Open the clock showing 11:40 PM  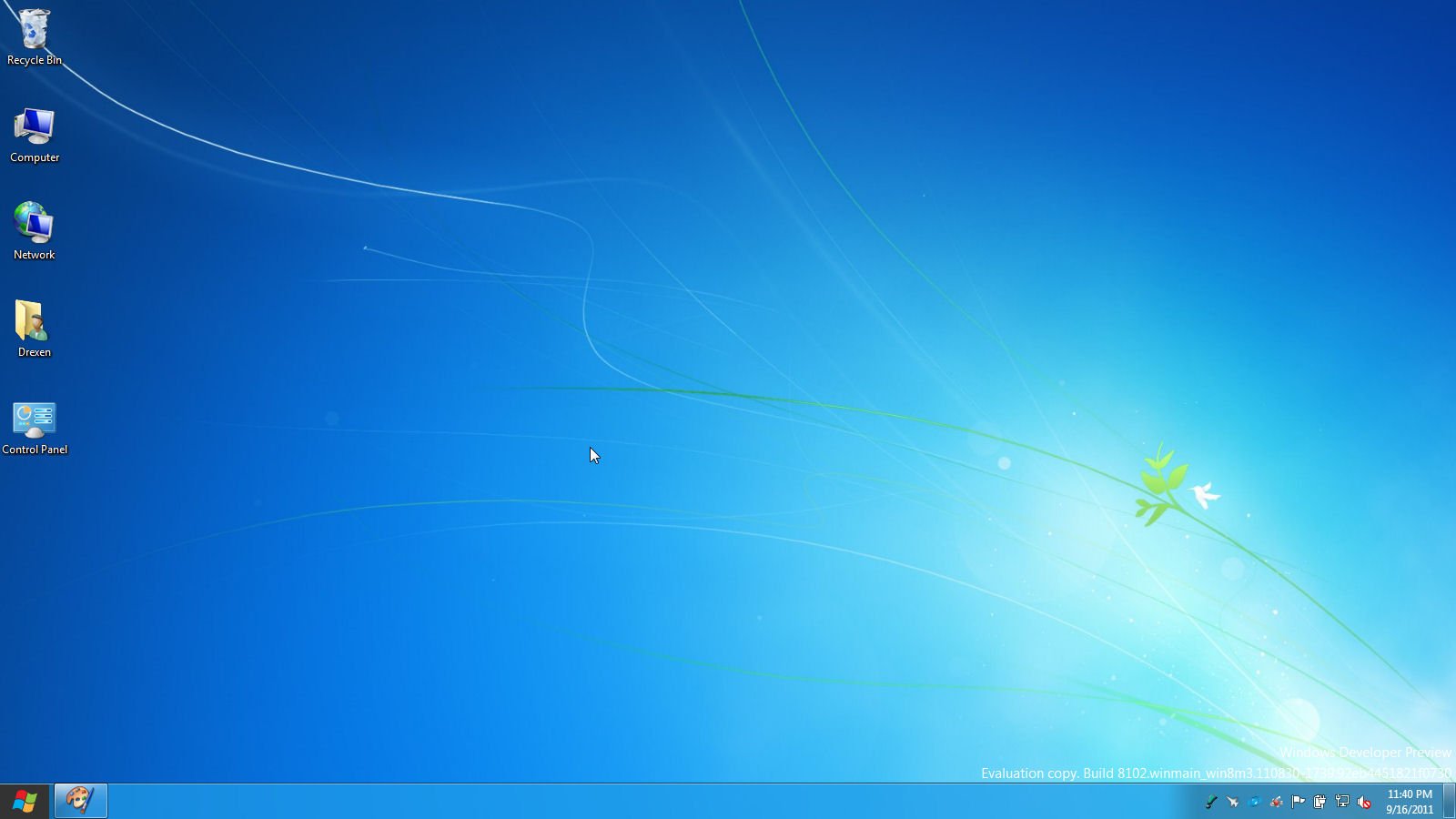click(1410, 794)
